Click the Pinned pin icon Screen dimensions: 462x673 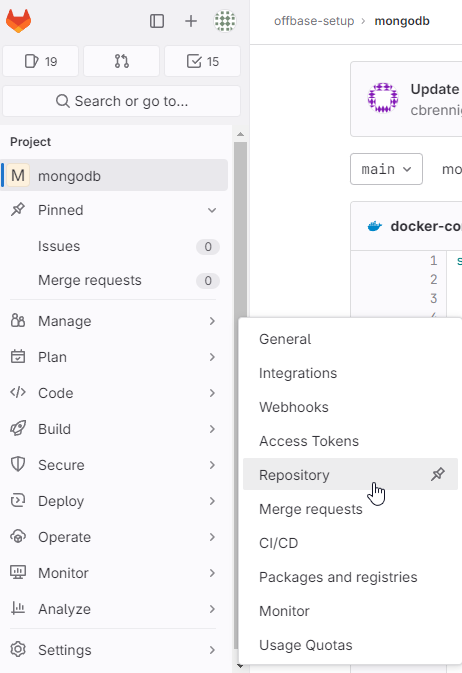[x=18, y=210]
